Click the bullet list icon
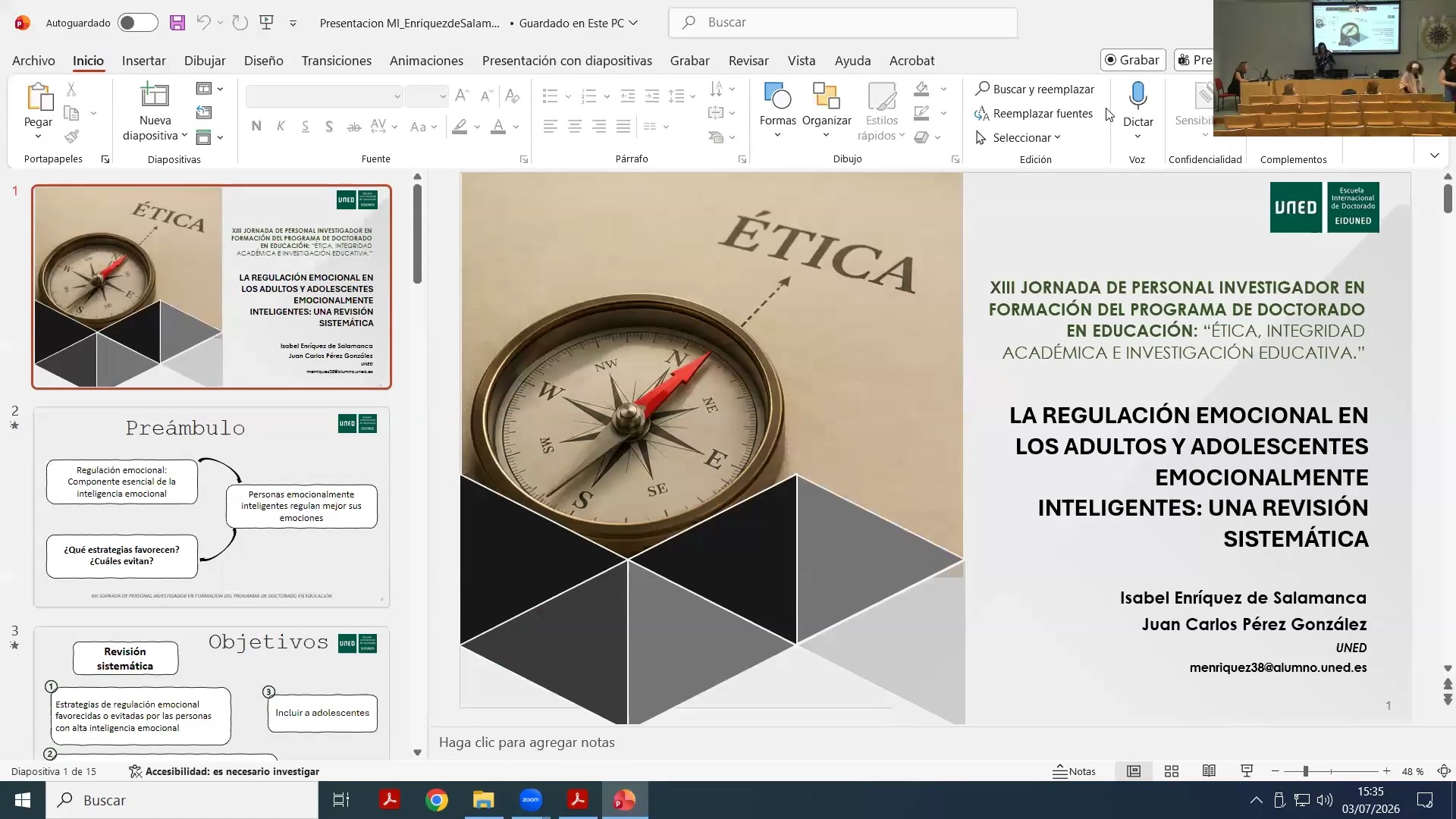Screen dimensions: 1456x819 point(551,96)
